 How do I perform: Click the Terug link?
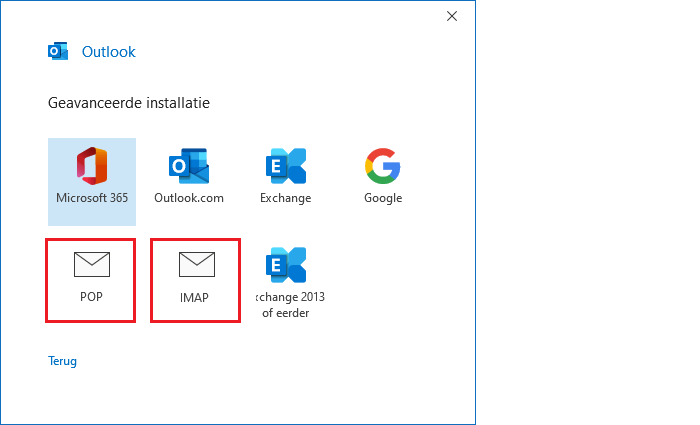[x=62, y=361]
